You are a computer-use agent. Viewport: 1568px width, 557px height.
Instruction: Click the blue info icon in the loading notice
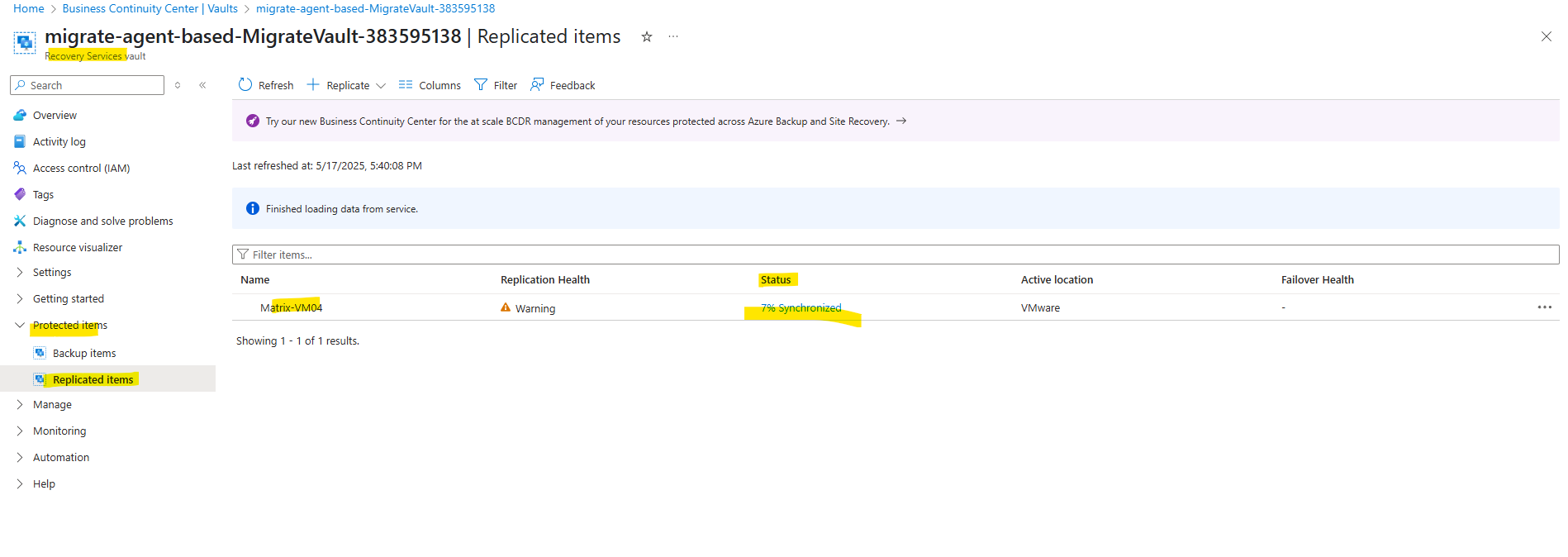coord(253,208)
